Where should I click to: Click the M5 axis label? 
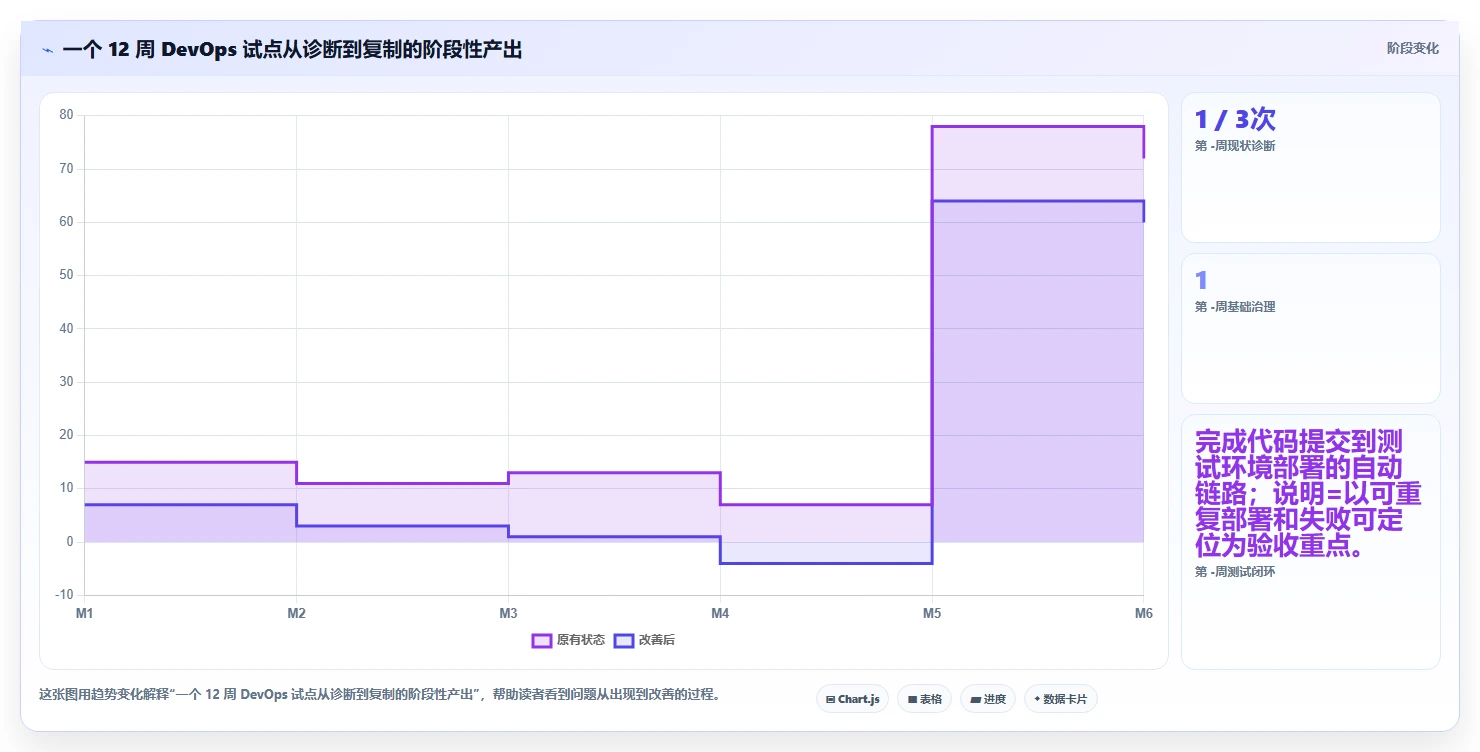click(932, 613)
